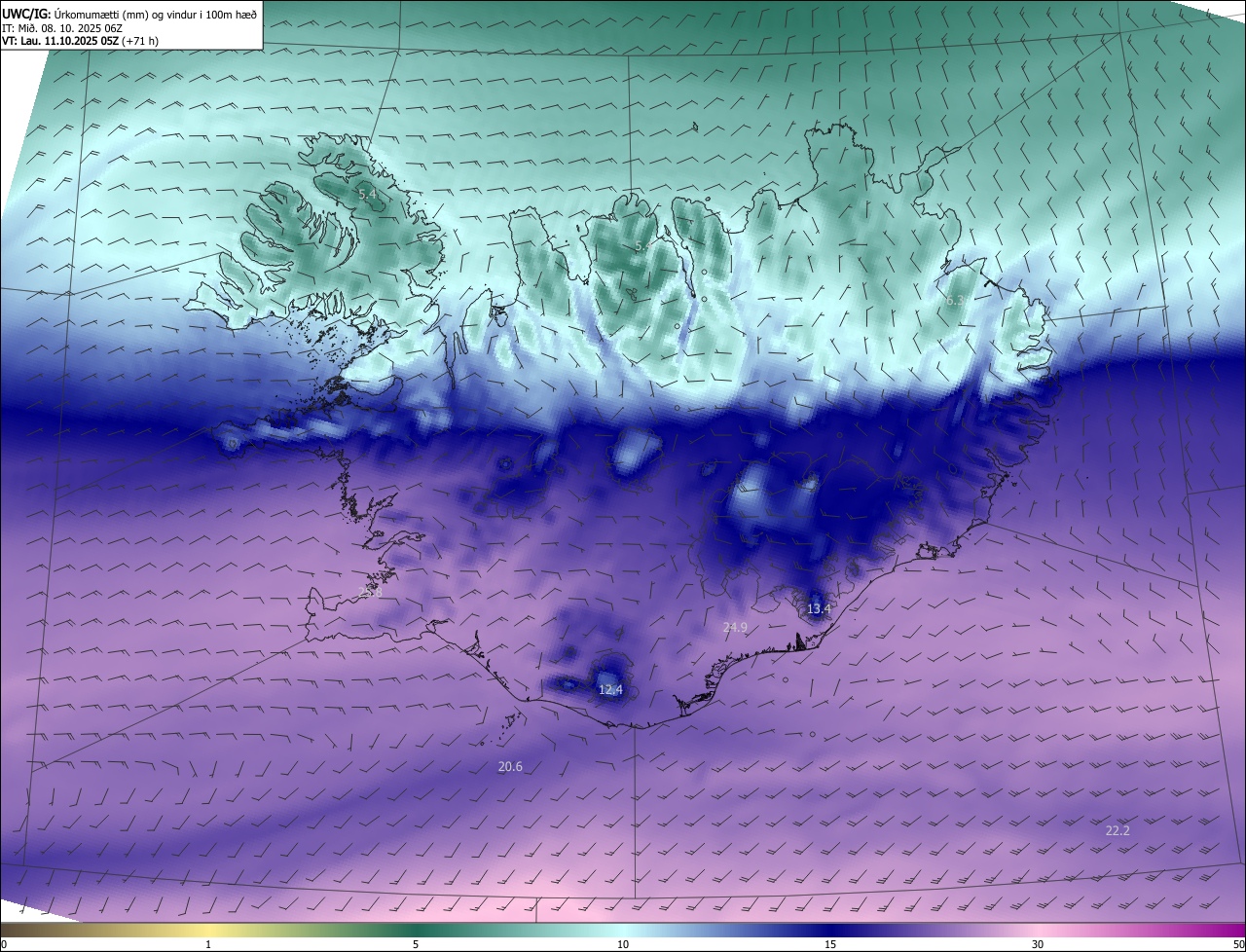Click the 24.9 value label

[735, 628]
